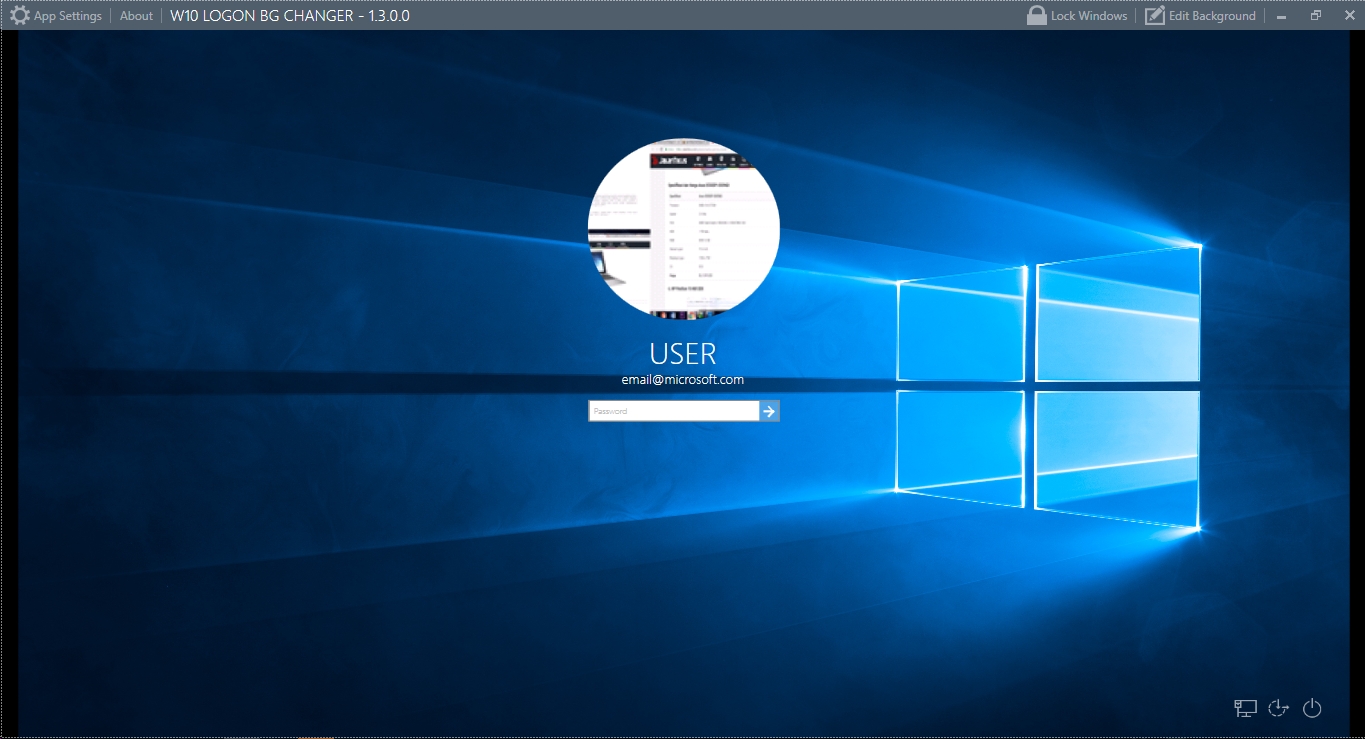Click the Lock Windows button text
The image size is (1365, 739).
coord(1089,16)
